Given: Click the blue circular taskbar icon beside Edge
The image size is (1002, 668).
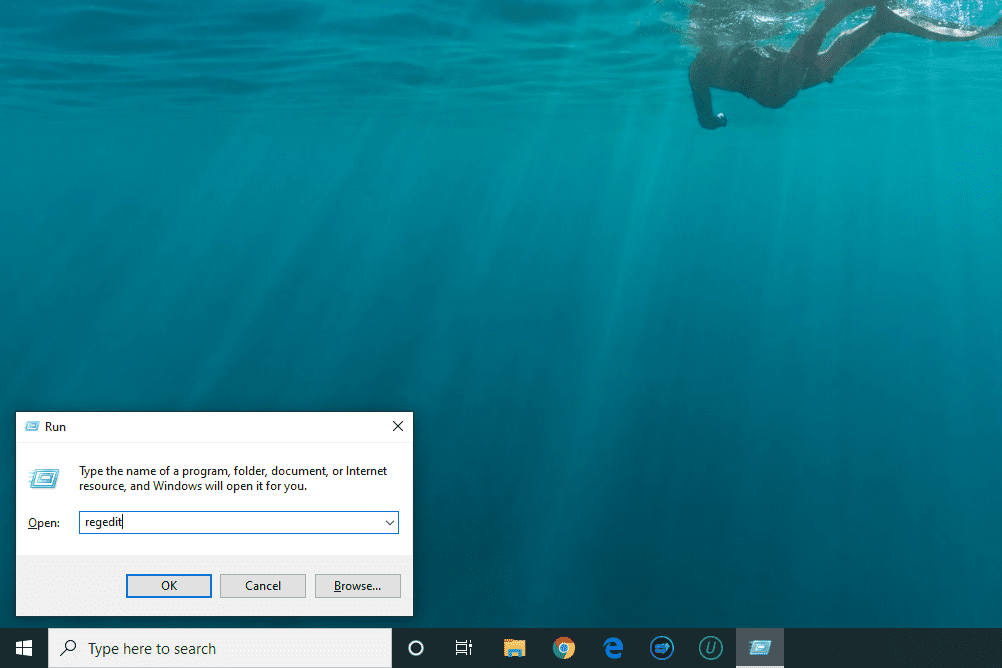Looking at the screenshot, I should [661, 648].
